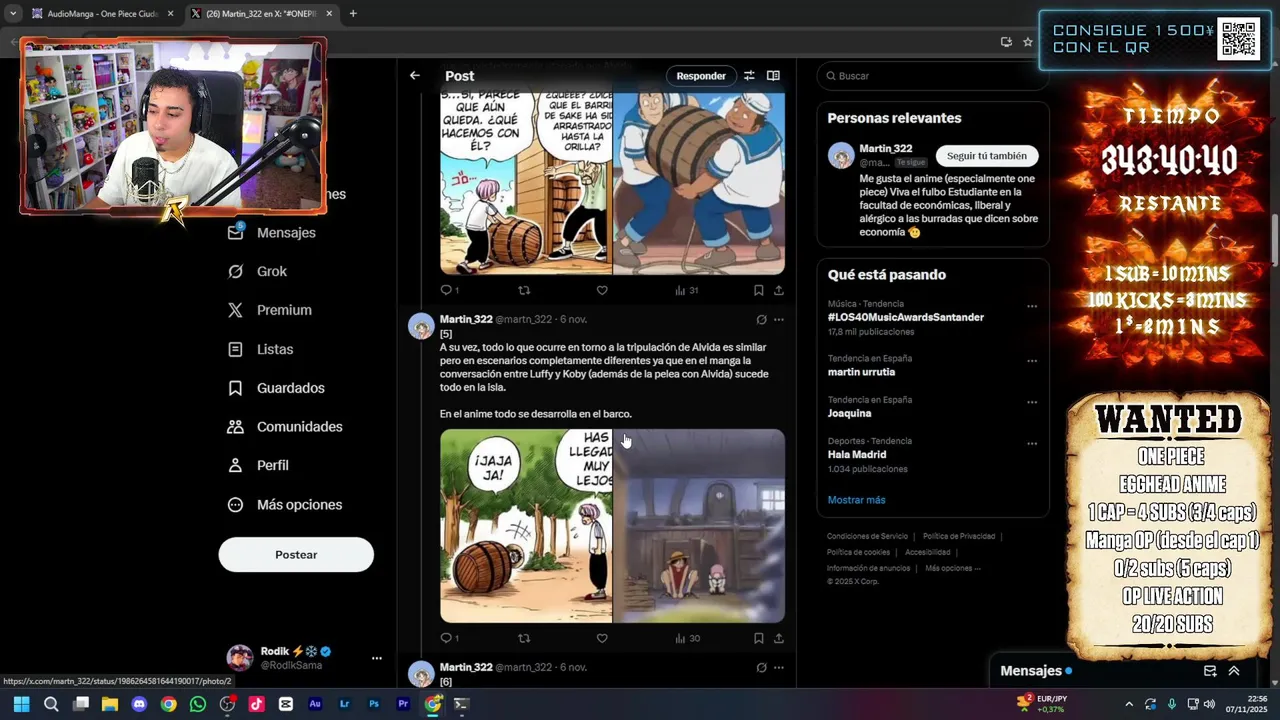
Task: Repost the tweet with 30 views
Action: coord(523,638)
